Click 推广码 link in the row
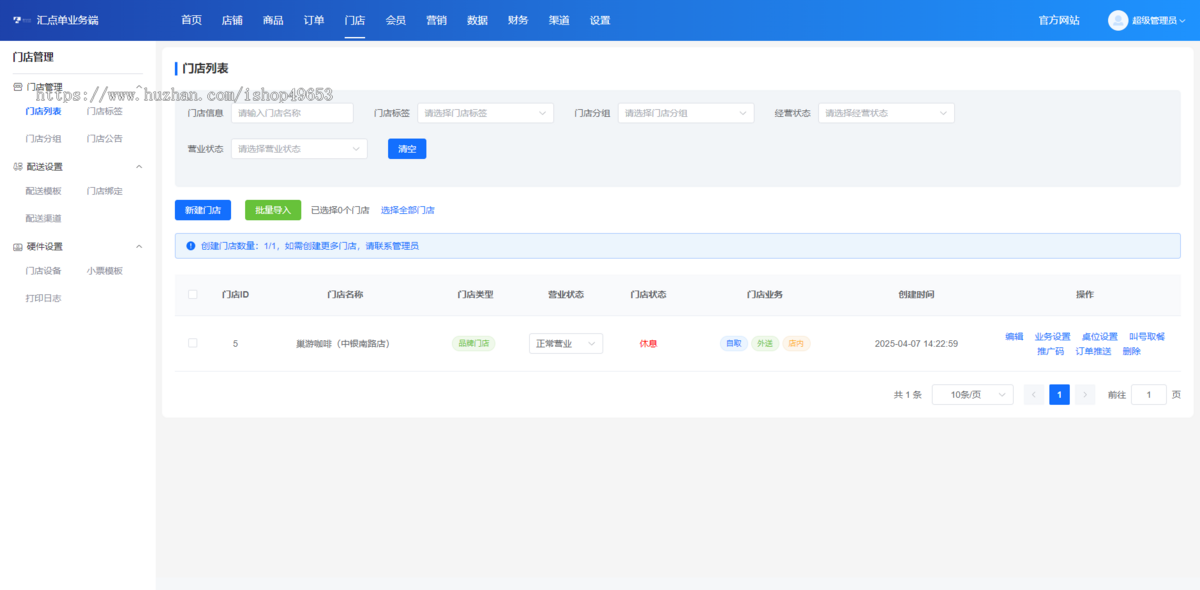 tap(1051, 351)
